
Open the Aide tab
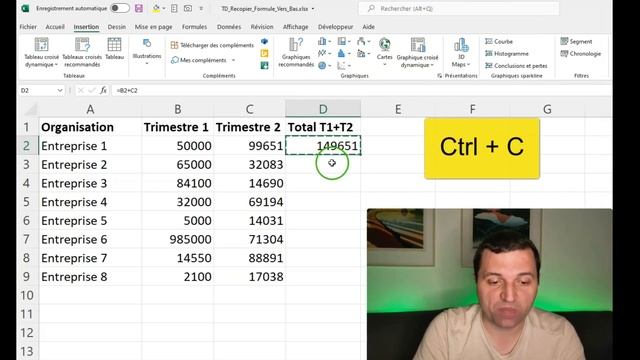[x=369, y=27]
